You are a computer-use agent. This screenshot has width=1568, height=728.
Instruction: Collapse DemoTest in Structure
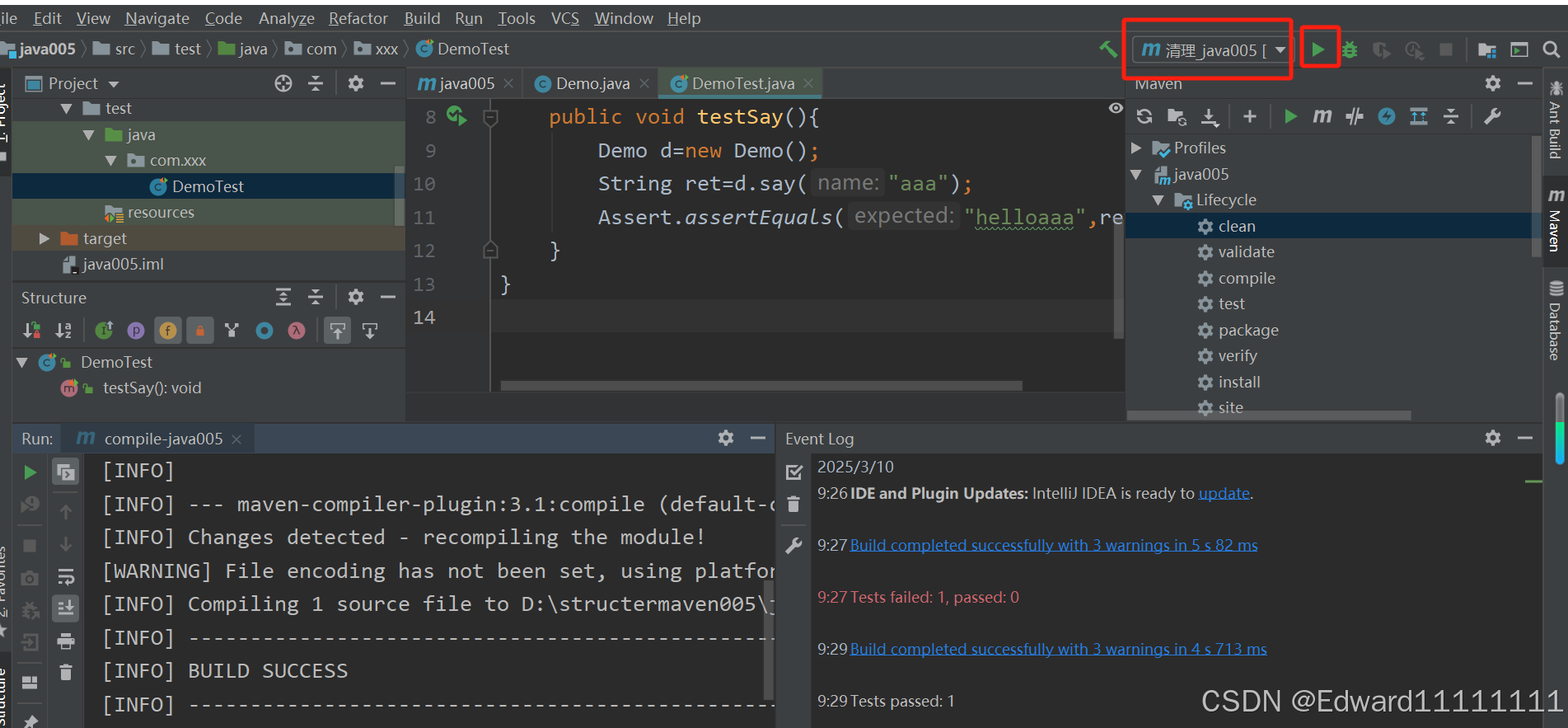22,362
